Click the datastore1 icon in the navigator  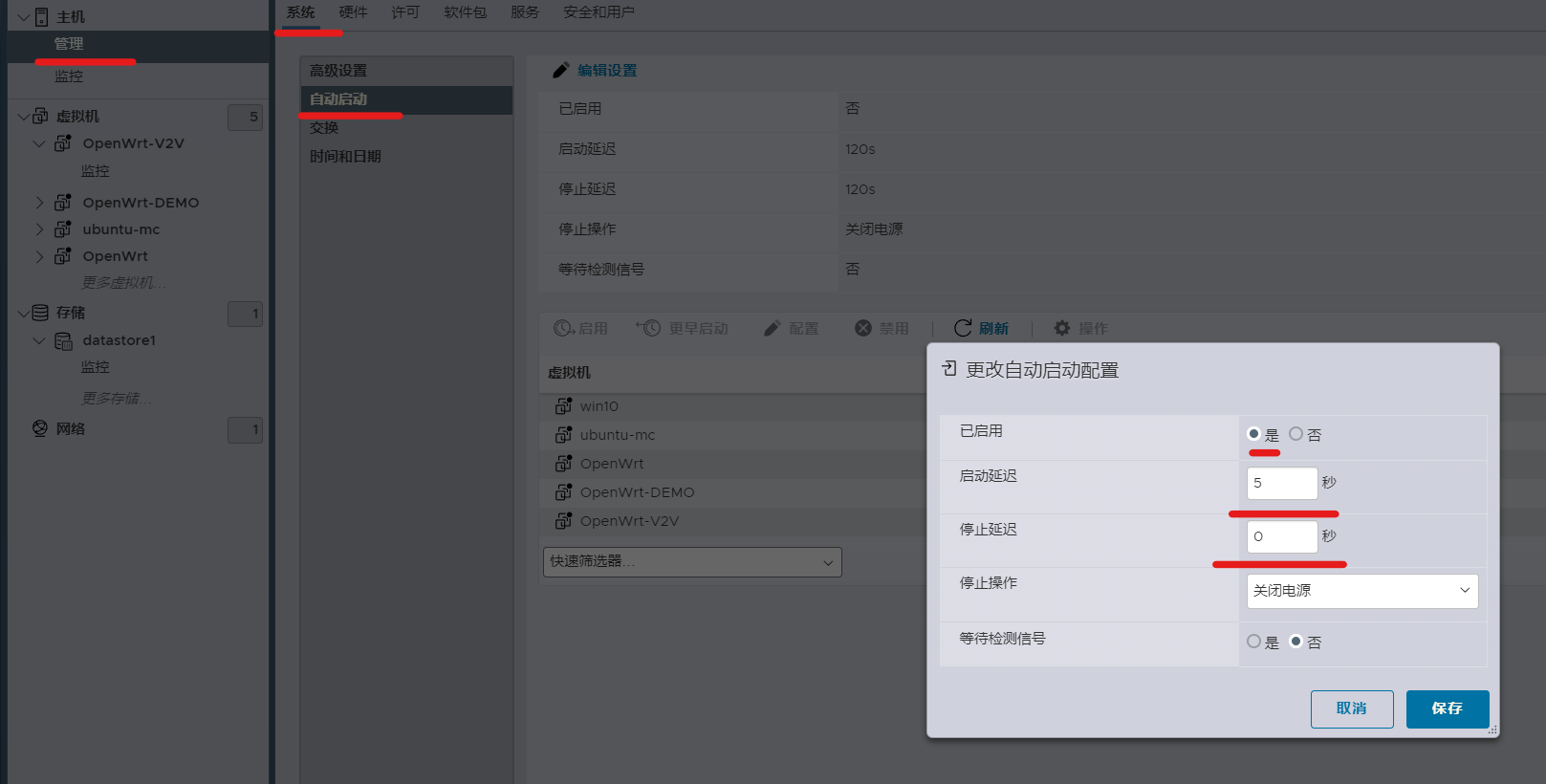63,340
